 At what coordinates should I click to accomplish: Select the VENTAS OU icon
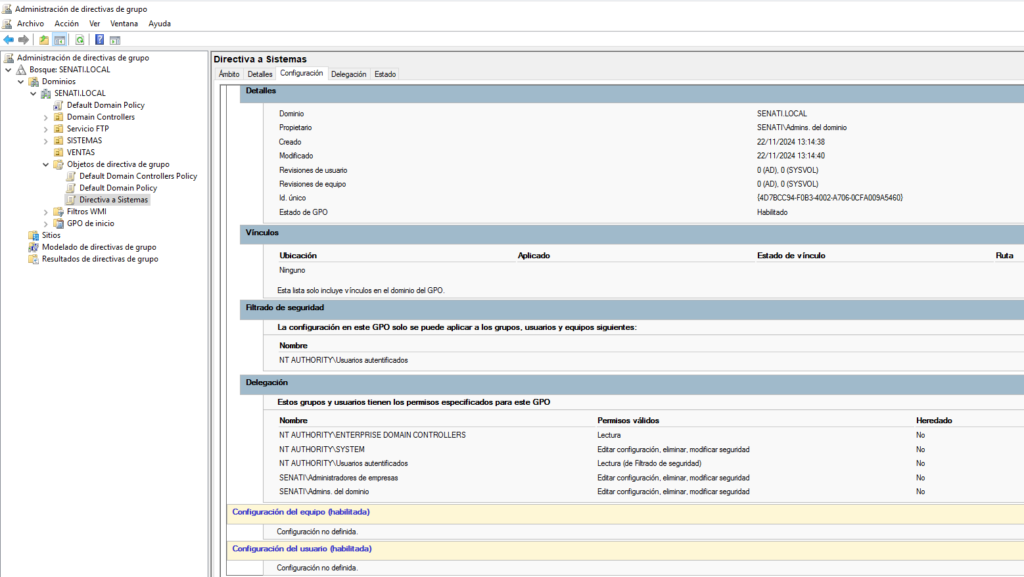58,152
